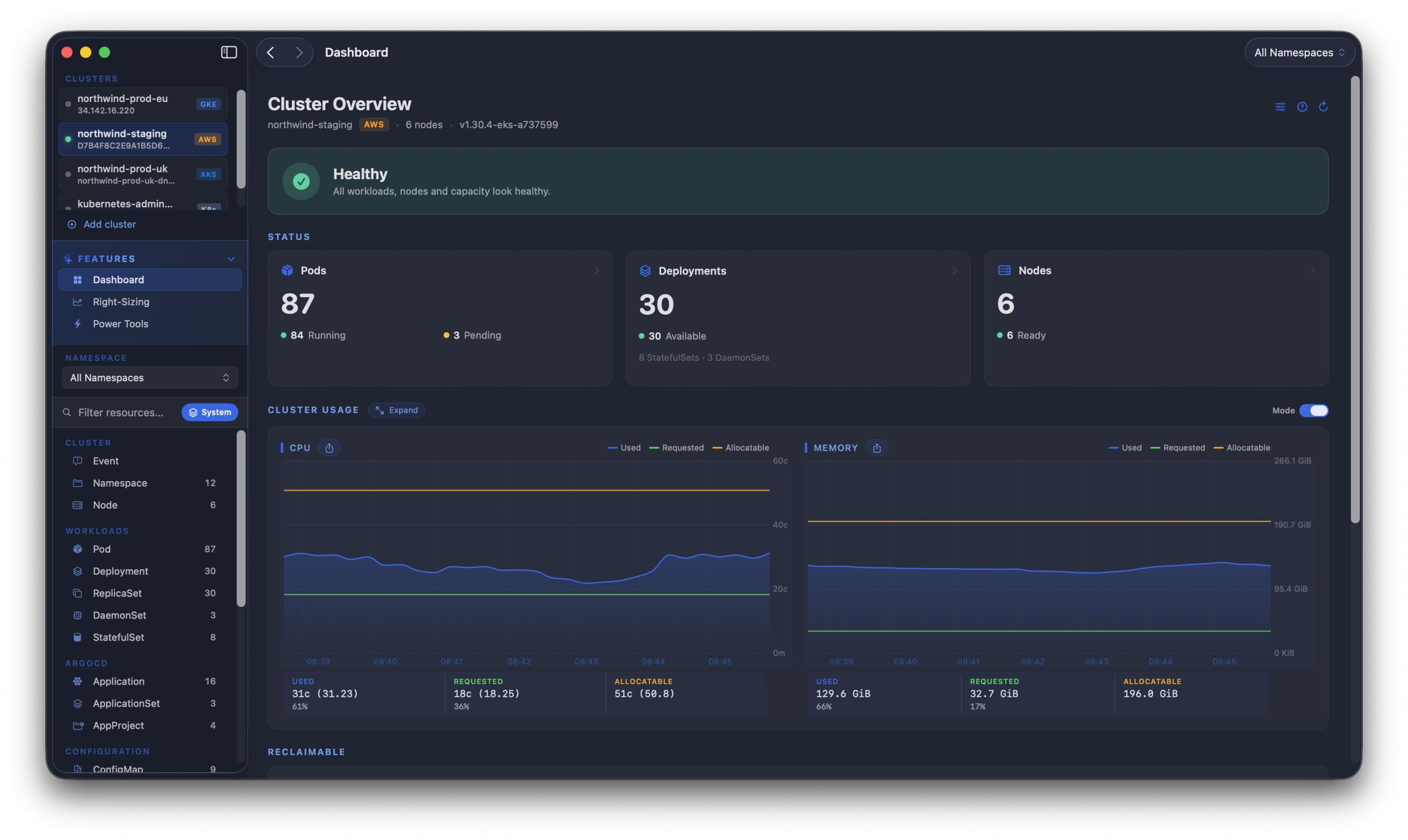Go back with the left chevron
Screen dimensions: 1408x840
[x=271, y=53]
